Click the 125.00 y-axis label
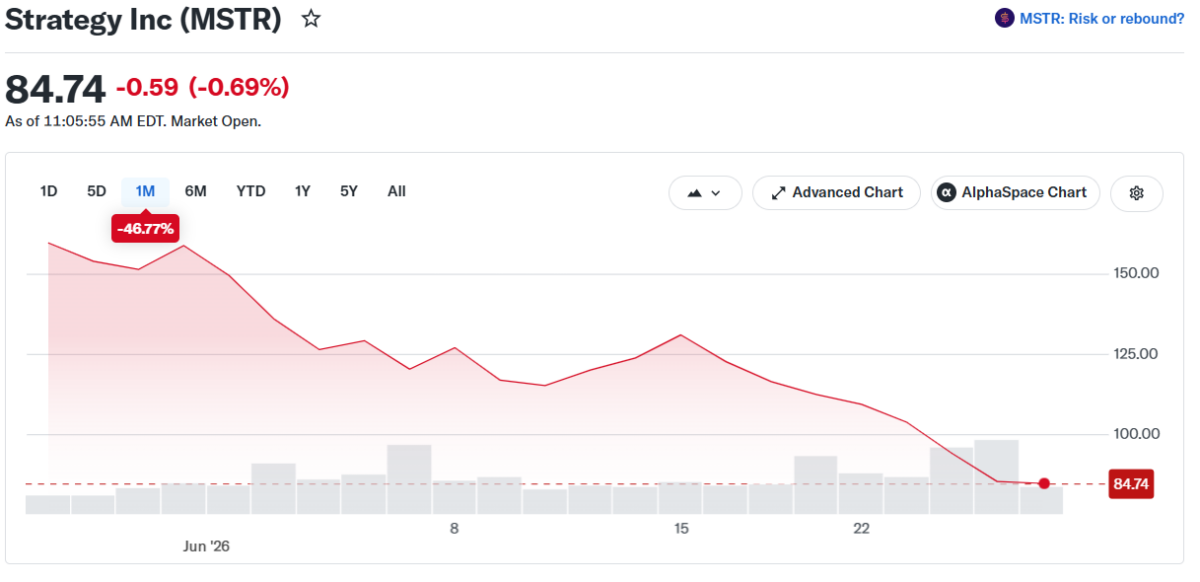1200x582 pixels. point(1136,354)
